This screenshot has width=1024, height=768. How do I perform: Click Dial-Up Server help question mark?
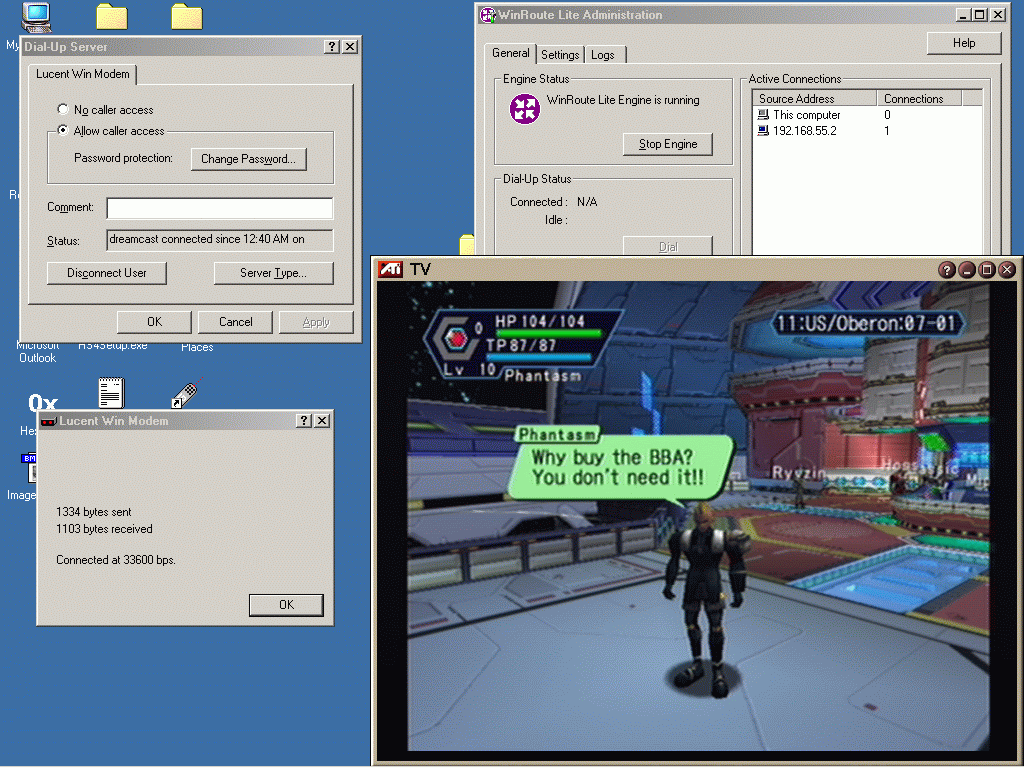(332, 46)
